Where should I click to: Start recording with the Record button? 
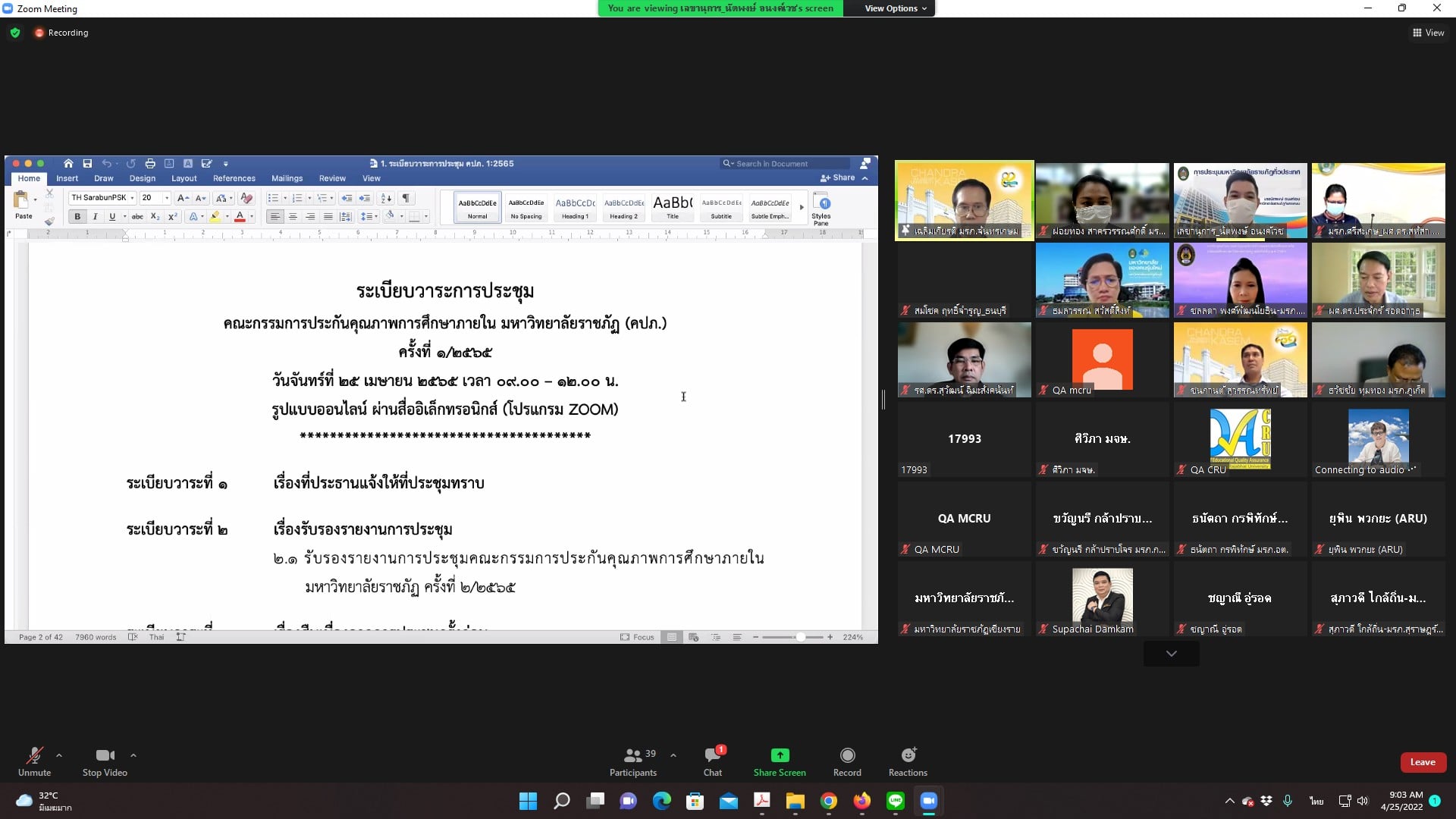pyautogui.click(x=847, y=755)
